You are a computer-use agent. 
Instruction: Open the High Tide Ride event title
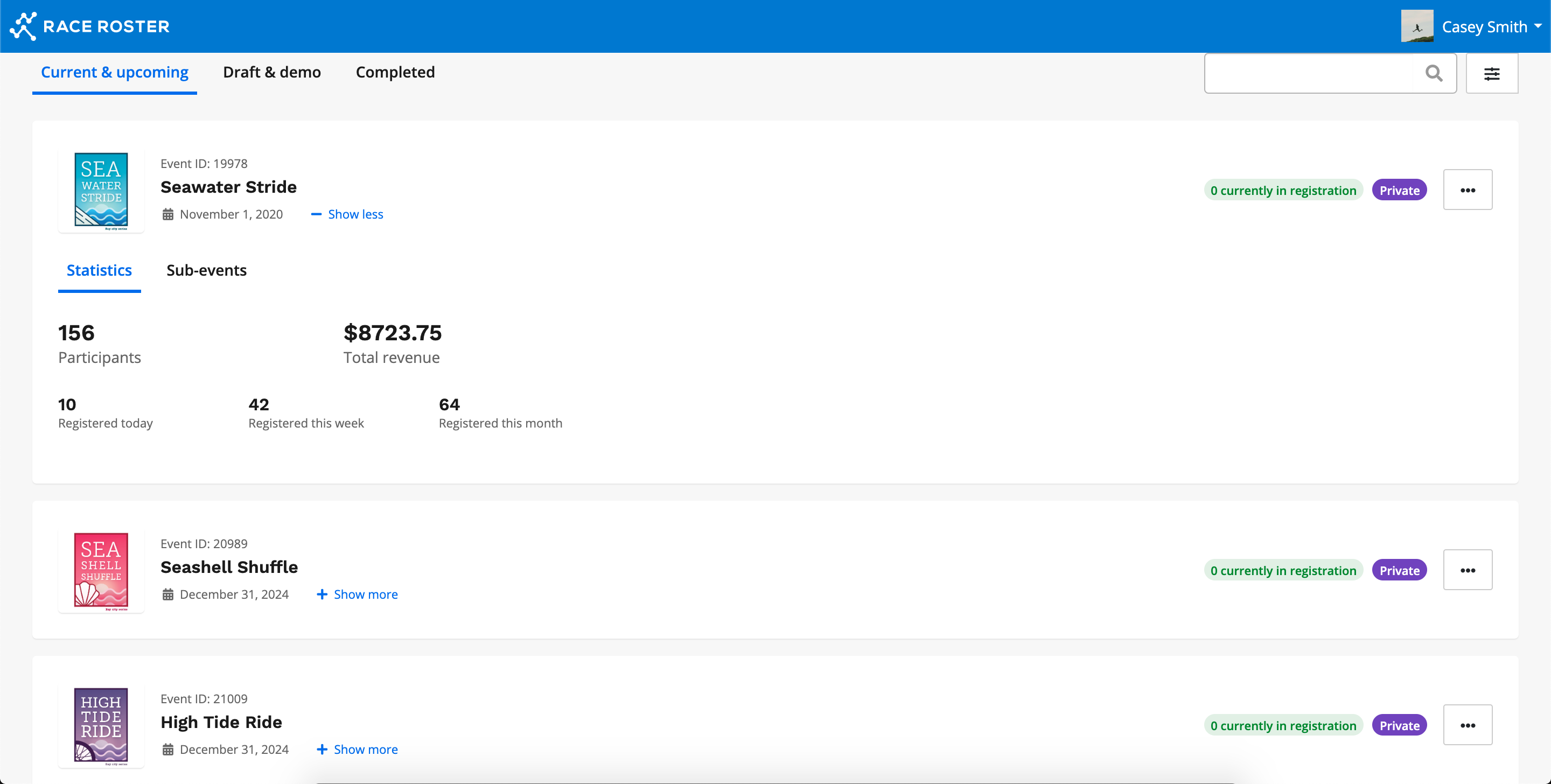(x=221, y=722)
